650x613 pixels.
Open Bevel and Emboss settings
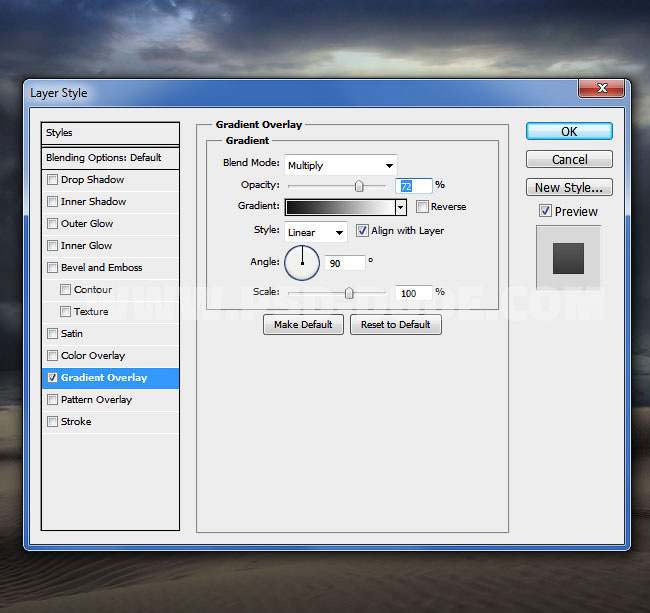coord(101,268)
